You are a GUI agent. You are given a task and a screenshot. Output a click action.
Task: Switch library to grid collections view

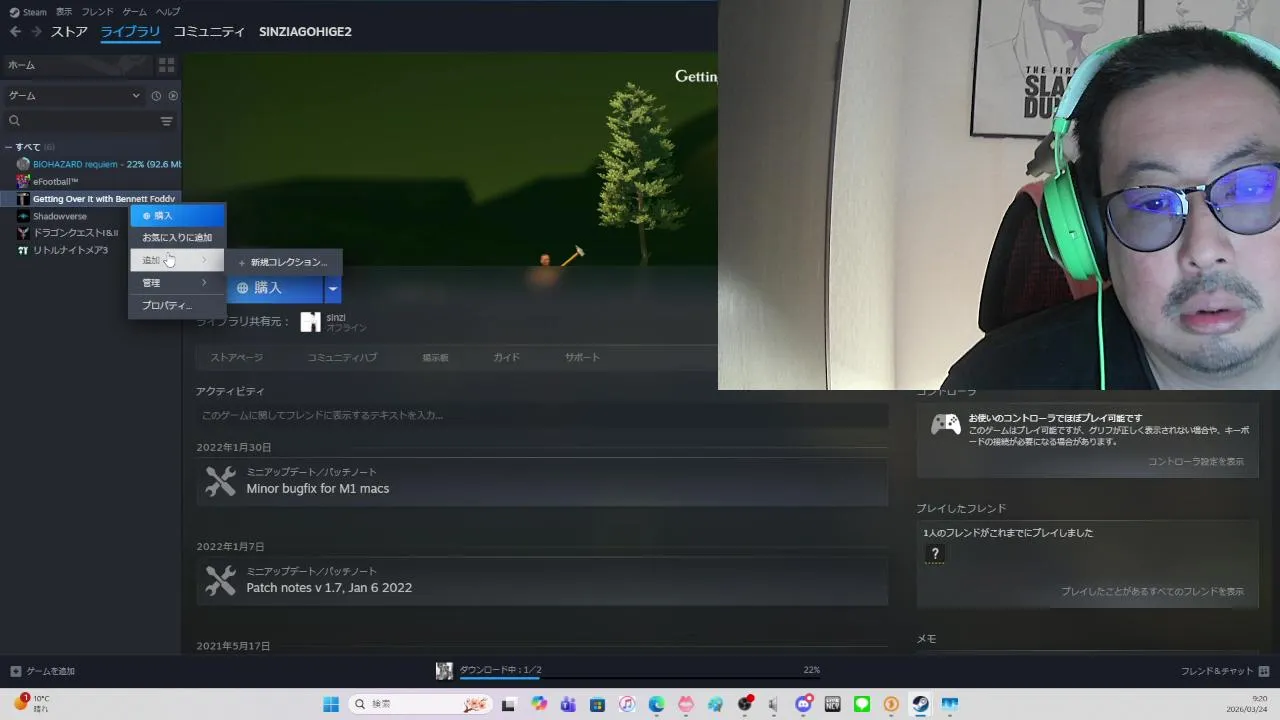166,65
